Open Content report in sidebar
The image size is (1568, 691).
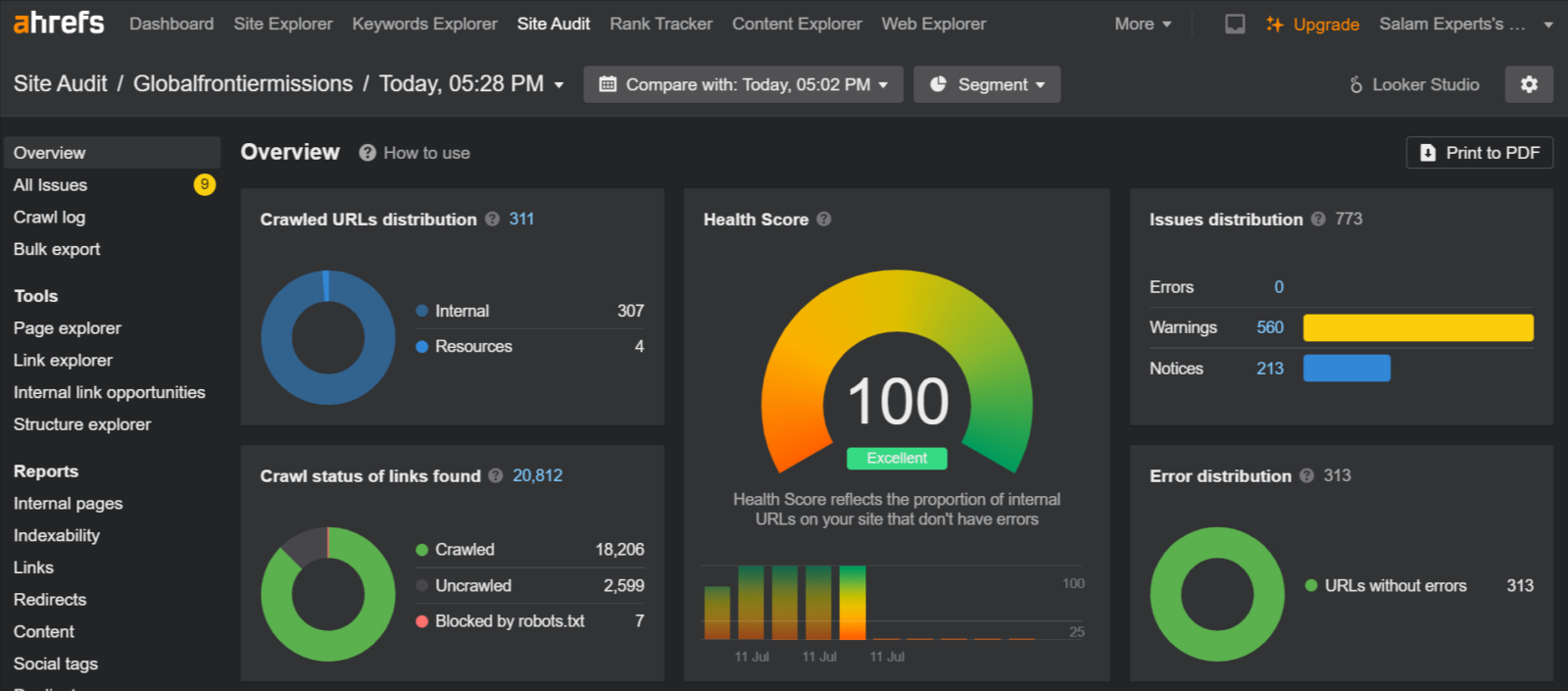[x=44, y=632]
